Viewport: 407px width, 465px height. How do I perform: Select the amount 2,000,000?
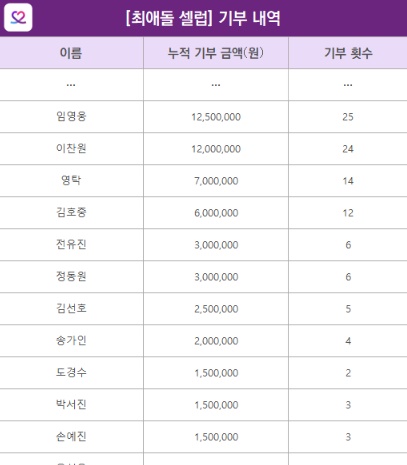(x=216, y=341)
